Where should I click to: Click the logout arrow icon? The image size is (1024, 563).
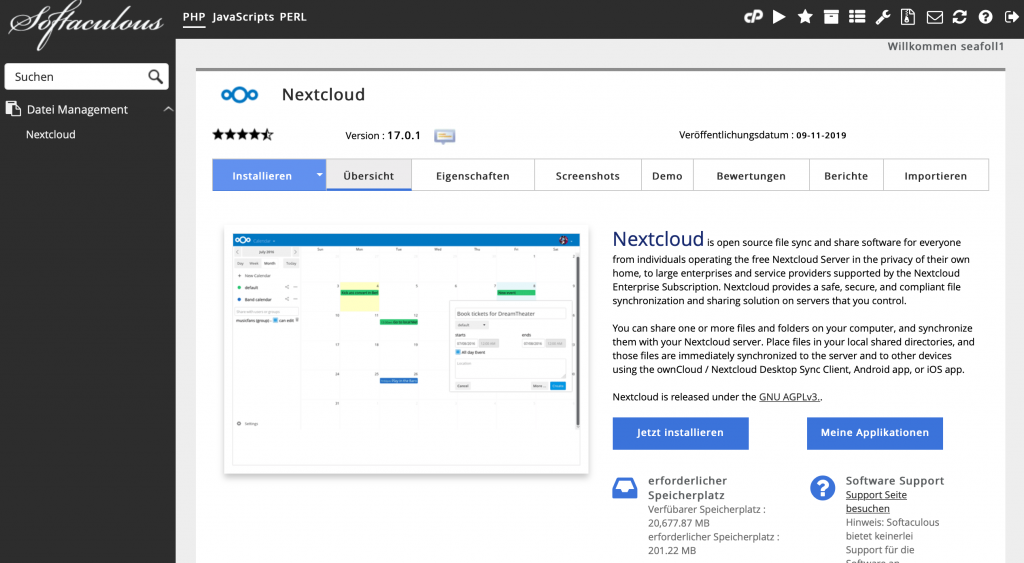coord(1011,17)
